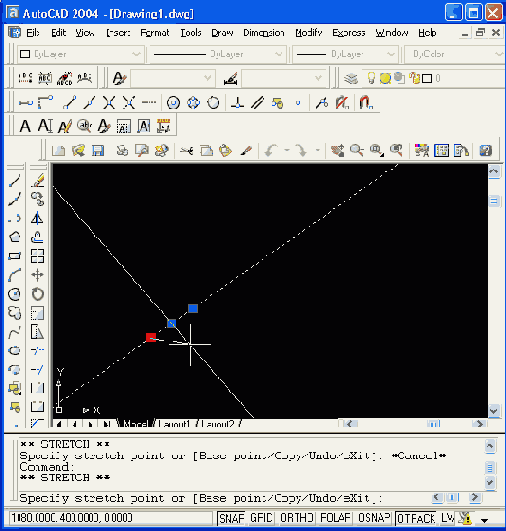Open the Modify menu
Viewport: 506px width, 531px height.
click(x=309, y=33)
